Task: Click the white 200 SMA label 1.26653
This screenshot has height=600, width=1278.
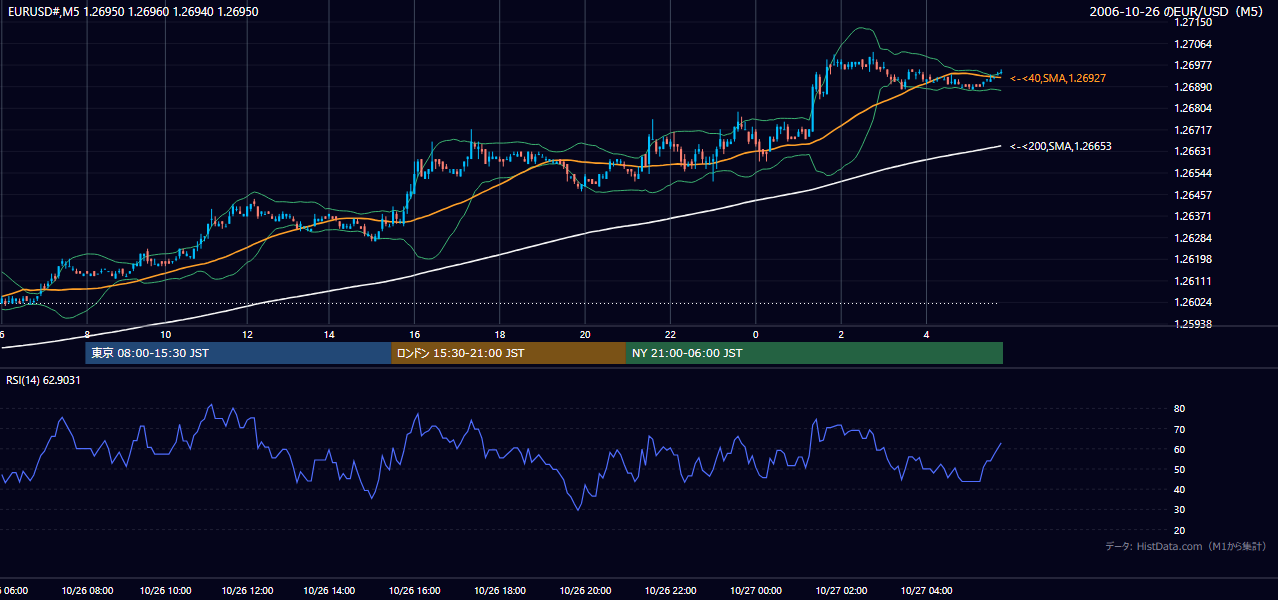Action: coord(1061,146)
